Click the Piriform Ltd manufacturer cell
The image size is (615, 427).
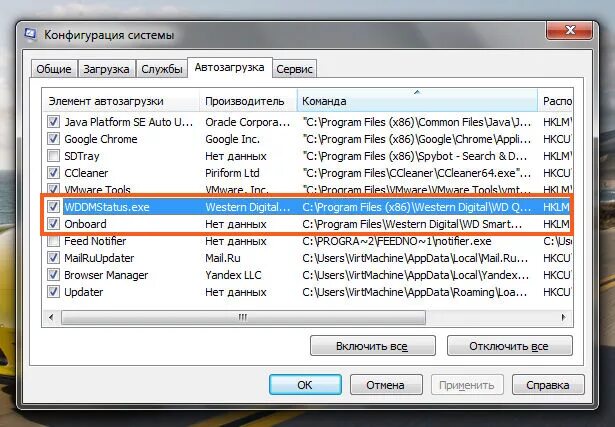click(x=232, y=173)
